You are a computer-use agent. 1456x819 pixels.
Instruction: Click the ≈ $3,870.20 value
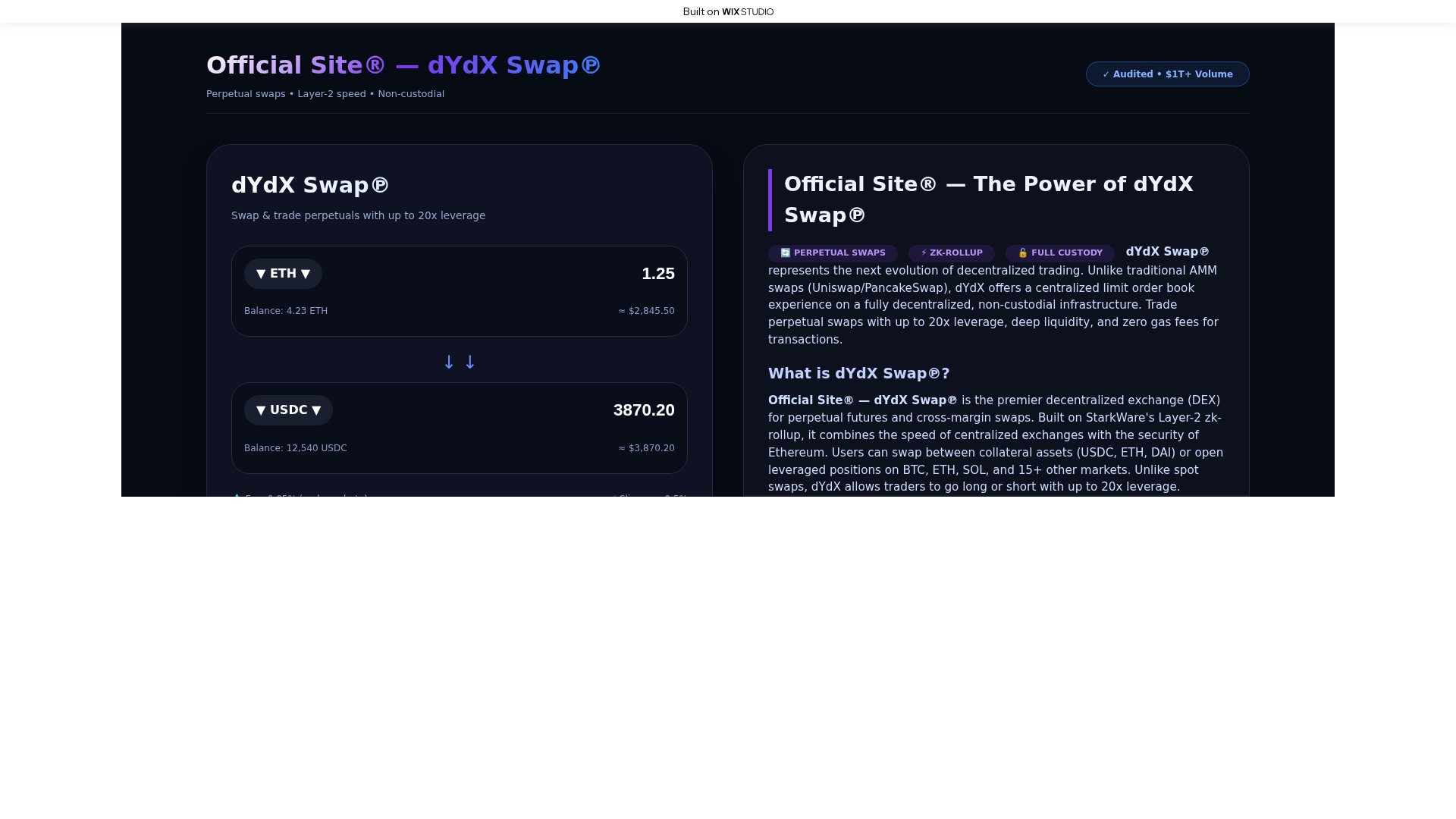[x=646, y=448]
